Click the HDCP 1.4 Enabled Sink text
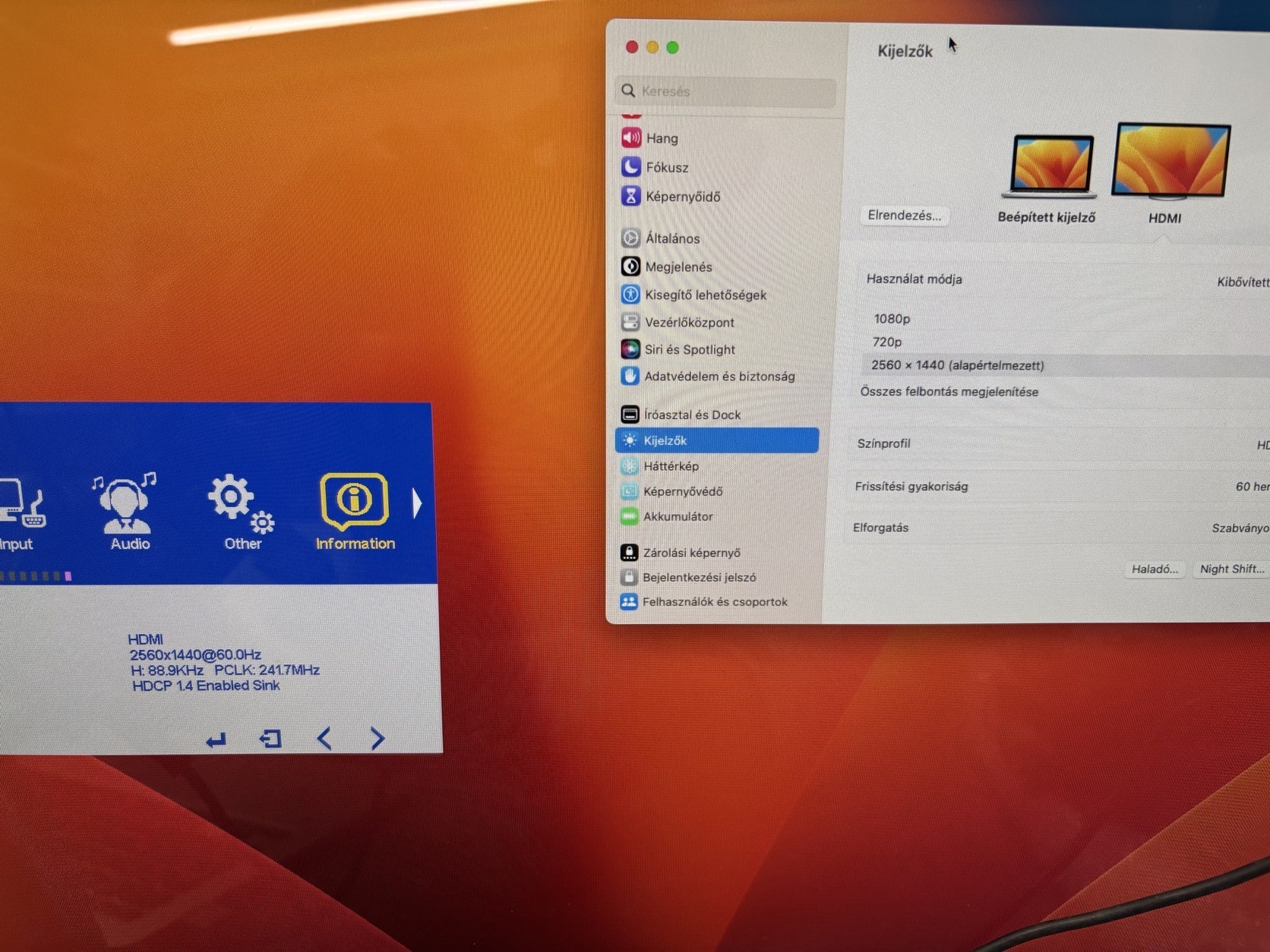 pos(206,686)
